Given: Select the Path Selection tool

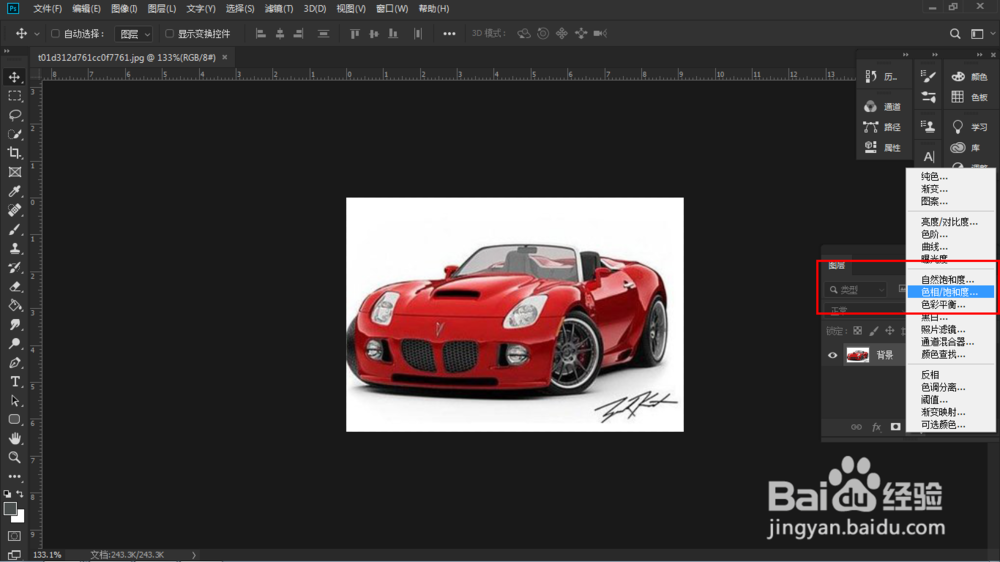Looking at the screenshot, I should 14,401.
